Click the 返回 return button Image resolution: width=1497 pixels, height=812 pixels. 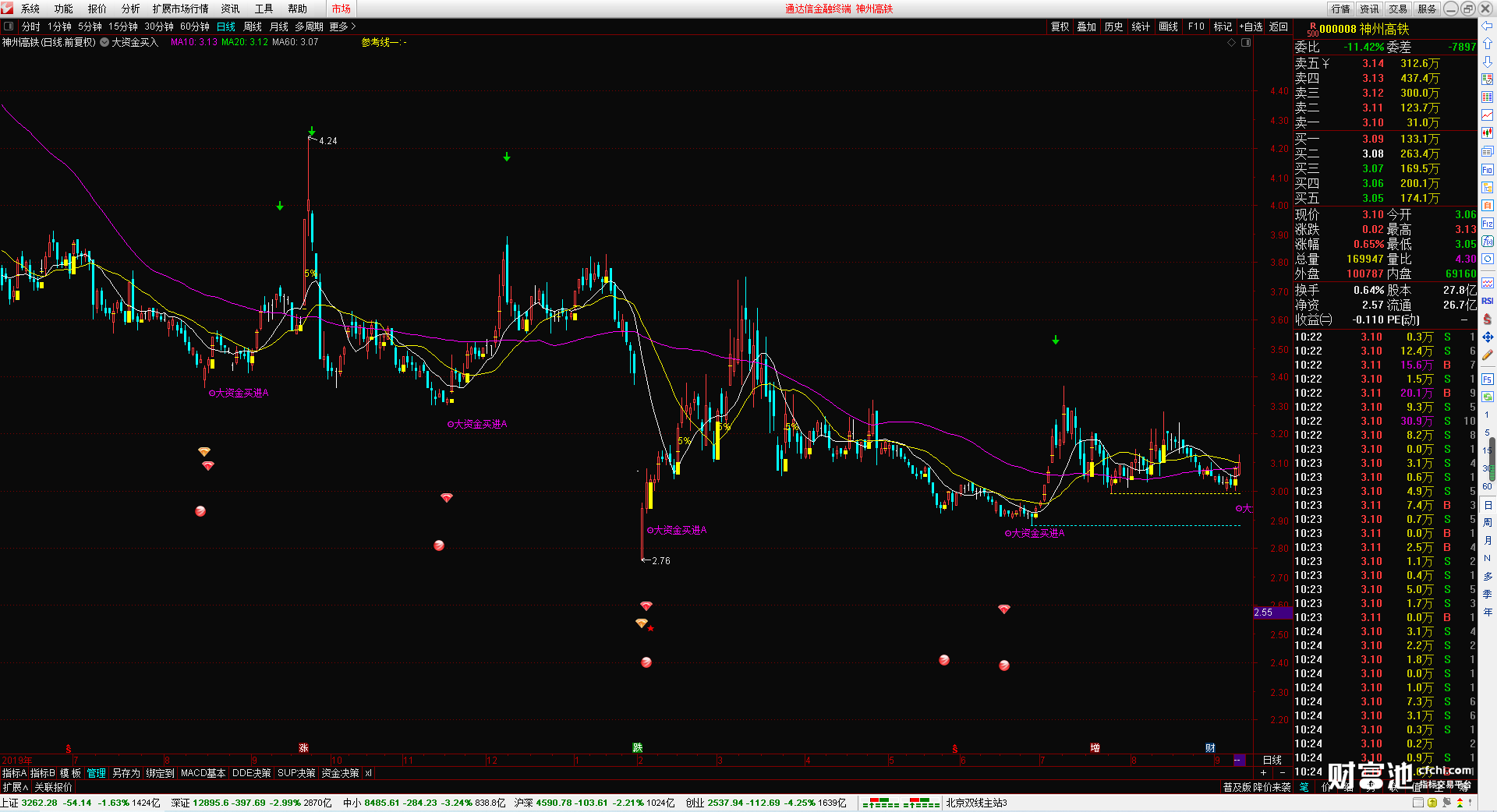click(1279, 26)
